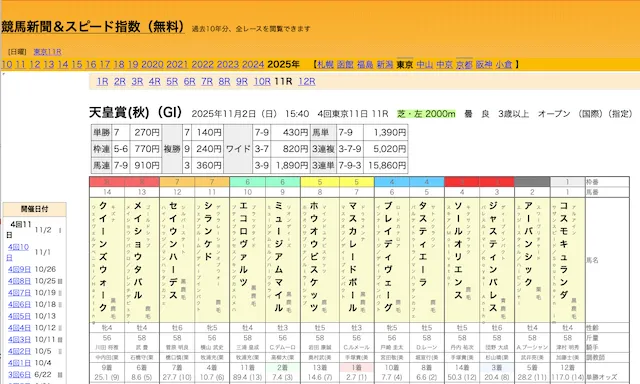This screenshot has height=384, width=640.
Task: Select year 19 in the year bar
Action: (133, 64)
